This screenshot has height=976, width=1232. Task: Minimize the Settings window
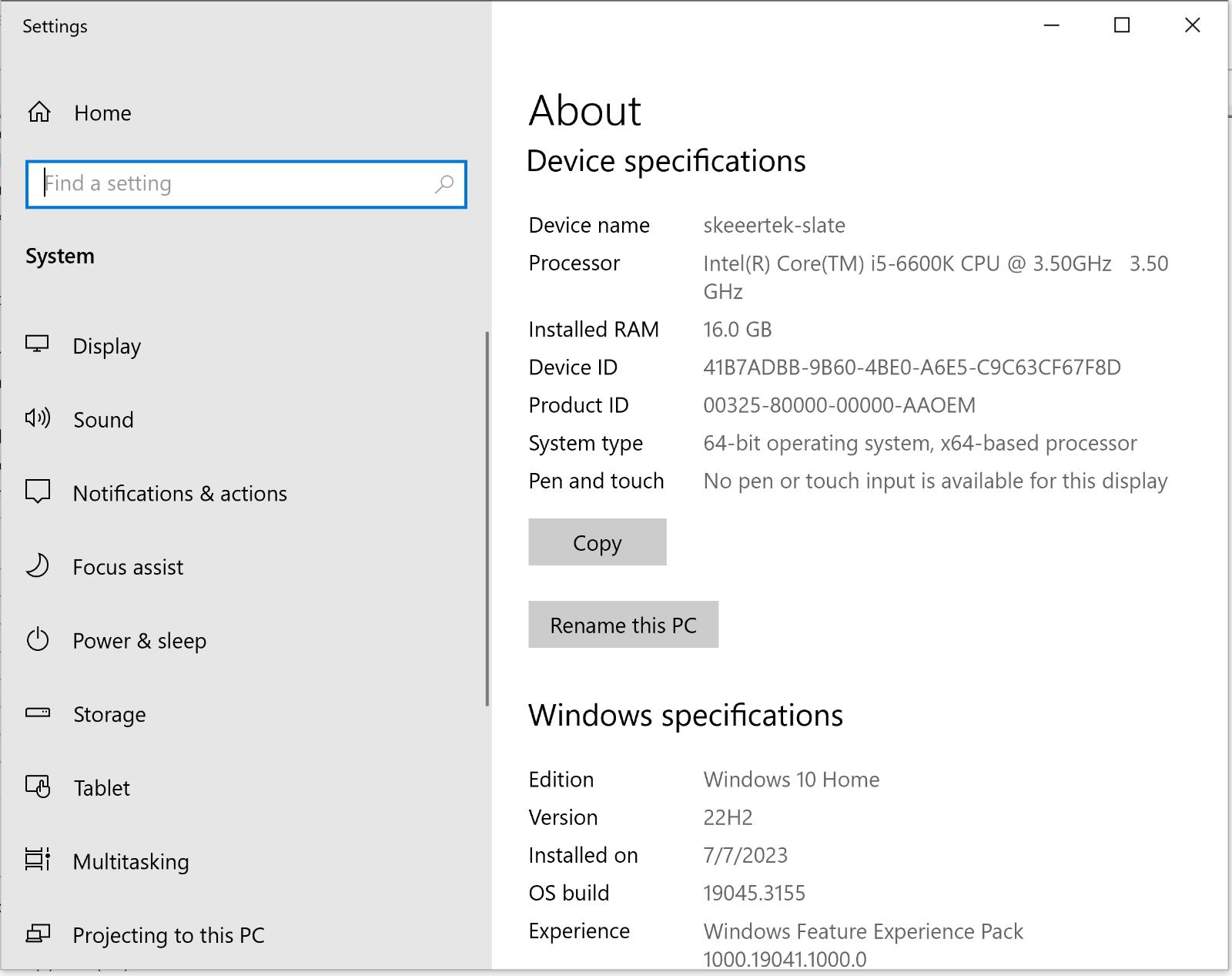(x=1052, y=25)
